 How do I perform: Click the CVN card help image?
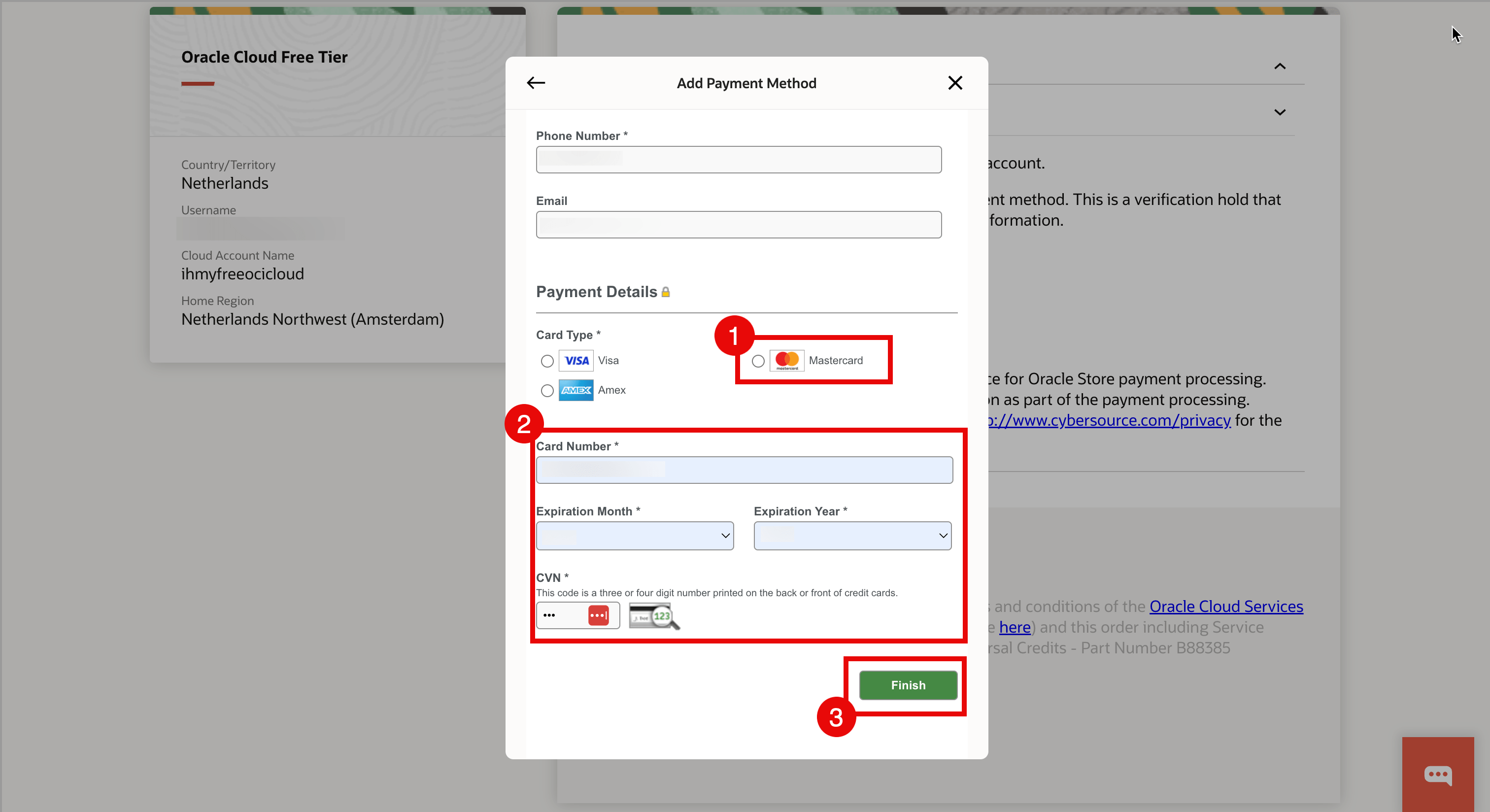click(x=654, y=615)
